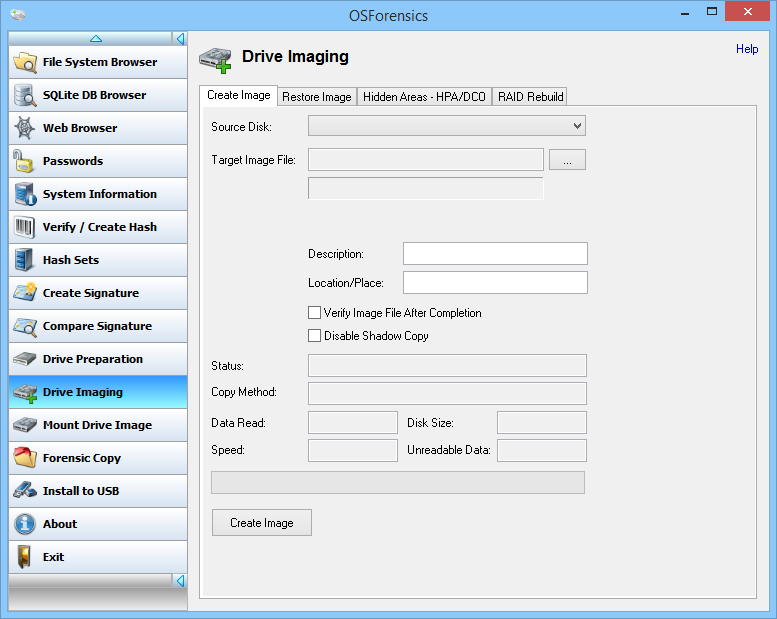Close the OSForensics window

tap(748, 11)
